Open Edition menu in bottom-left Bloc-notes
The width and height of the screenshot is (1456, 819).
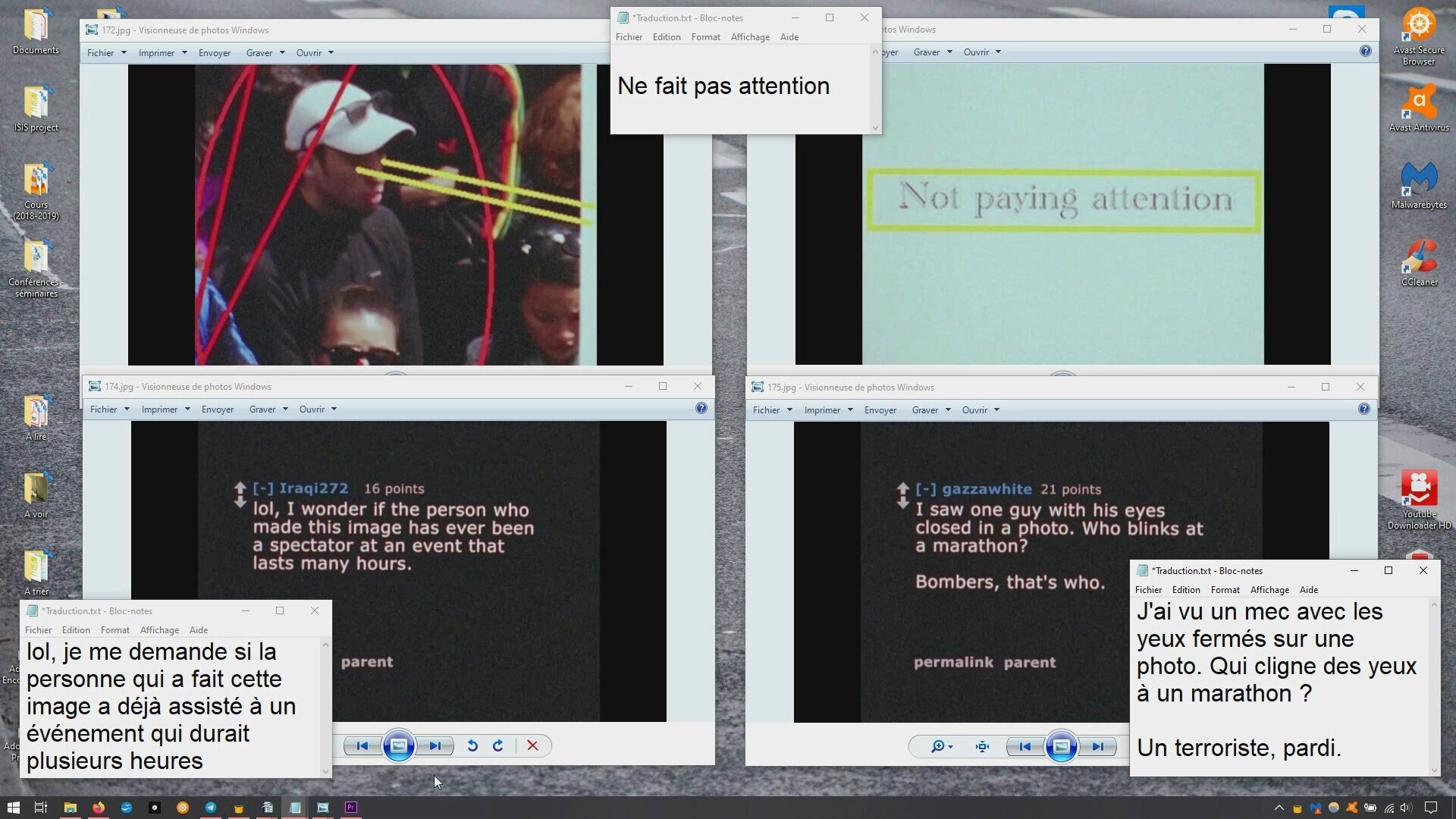tap(76, 630)
